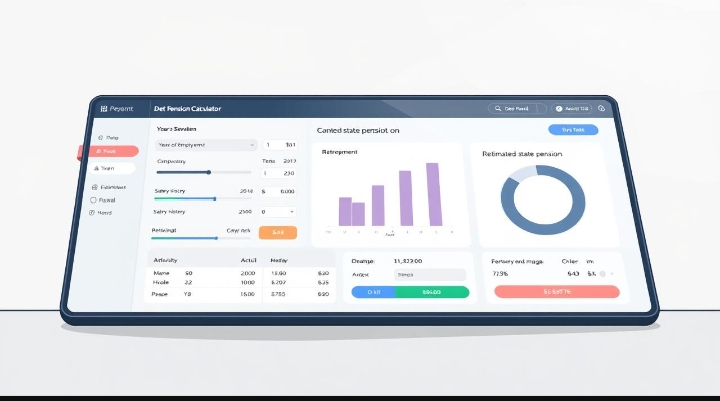Click the input field showing 230

tap(278, 173)
